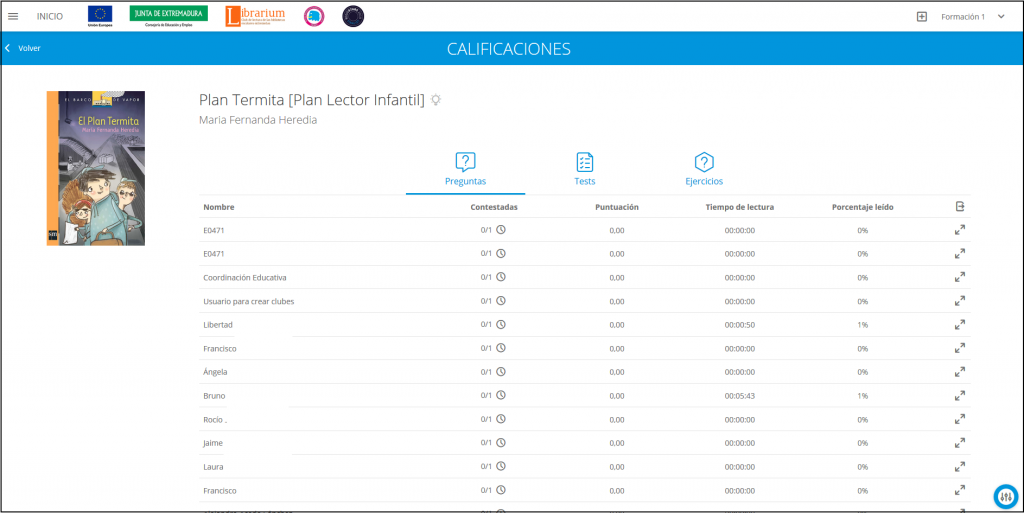Viewport: 1024px width, 513px height.
Task: Click the clock icon in Jaime row
Action: 501,443
